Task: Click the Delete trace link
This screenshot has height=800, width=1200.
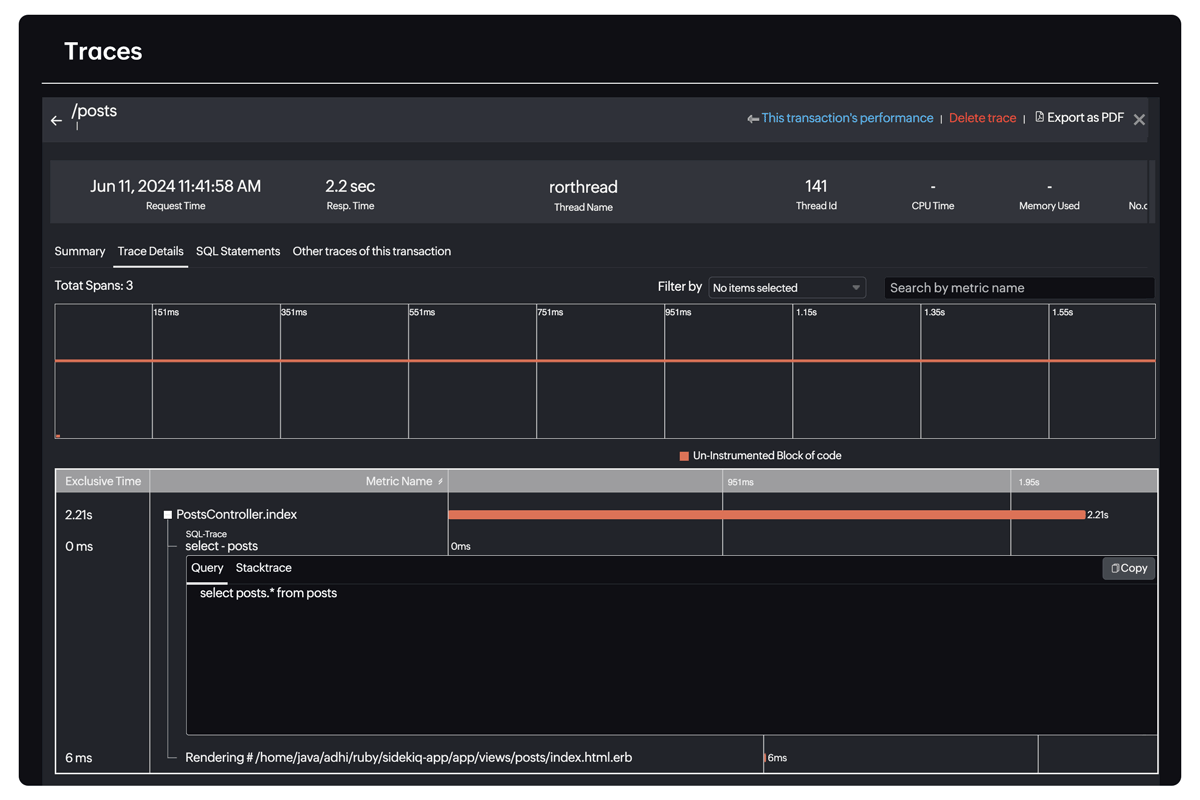Action: click(982, 117)
